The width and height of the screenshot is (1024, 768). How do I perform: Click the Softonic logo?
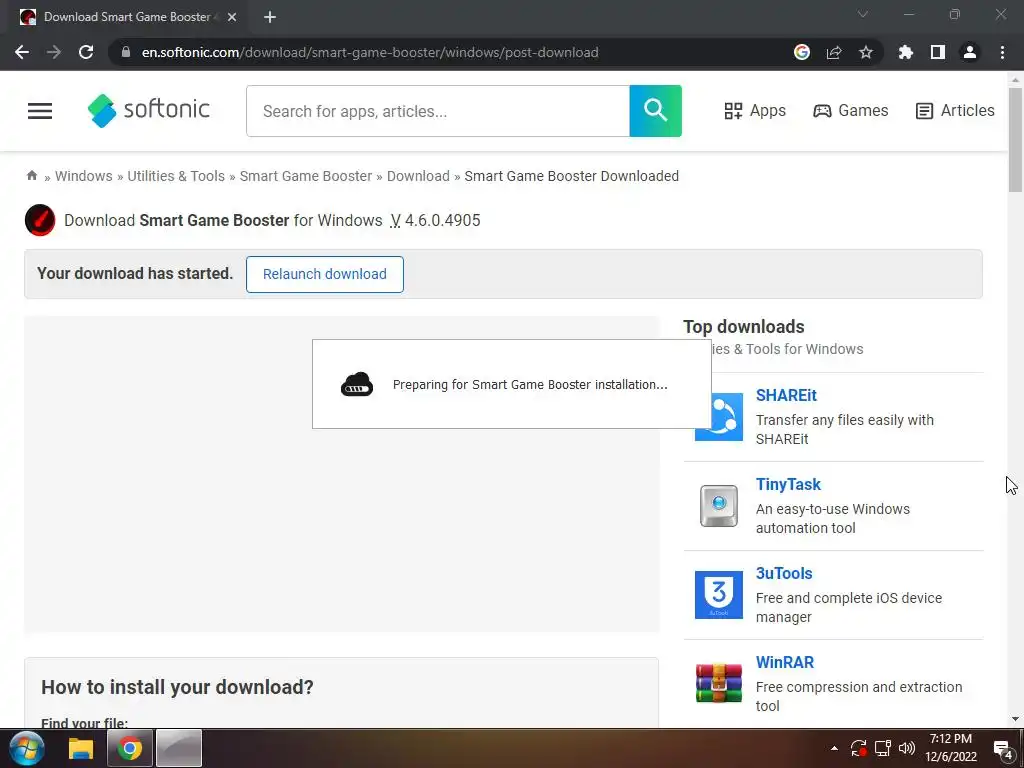pyautogui.click(x=149, y=110)
